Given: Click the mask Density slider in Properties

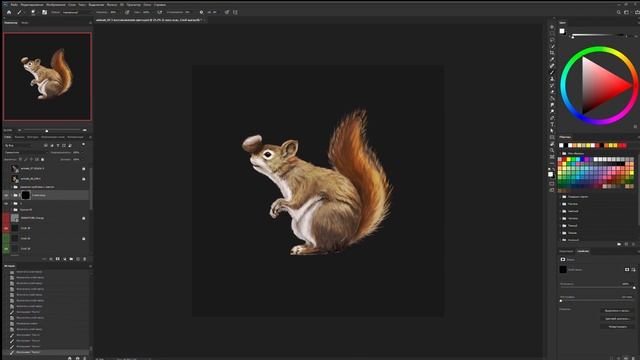Looking at the screenshot, I should click(x=597, y=288).
